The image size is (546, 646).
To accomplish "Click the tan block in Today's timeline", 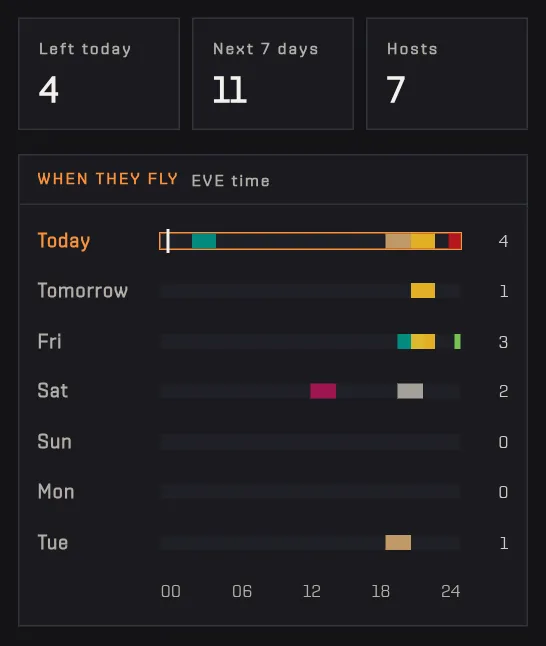I will click(x=398, y=241).
